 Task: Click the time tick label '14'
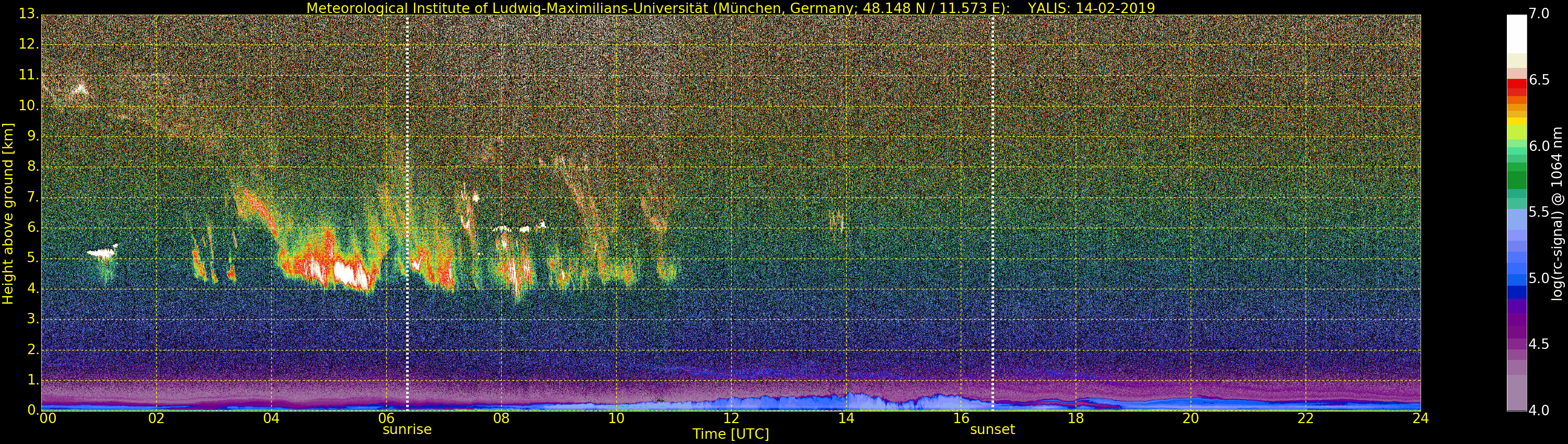[x=846, y=418]
